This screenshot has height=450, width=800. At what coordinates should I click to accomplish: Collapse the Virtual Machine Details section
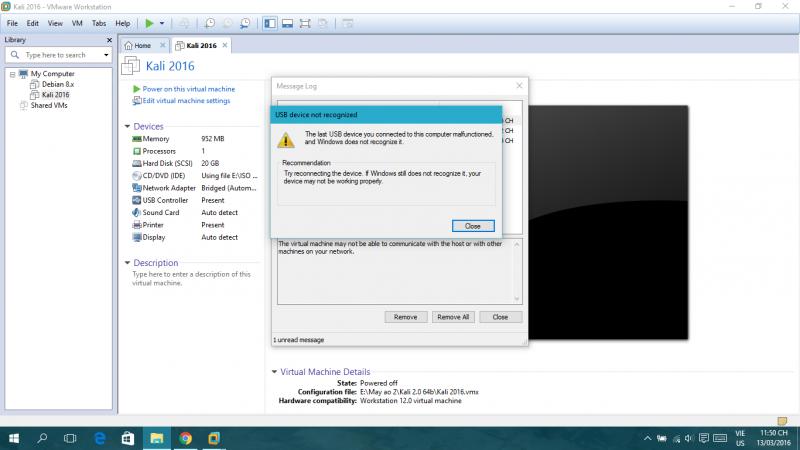pyautogui.click(x=274, y=372)
